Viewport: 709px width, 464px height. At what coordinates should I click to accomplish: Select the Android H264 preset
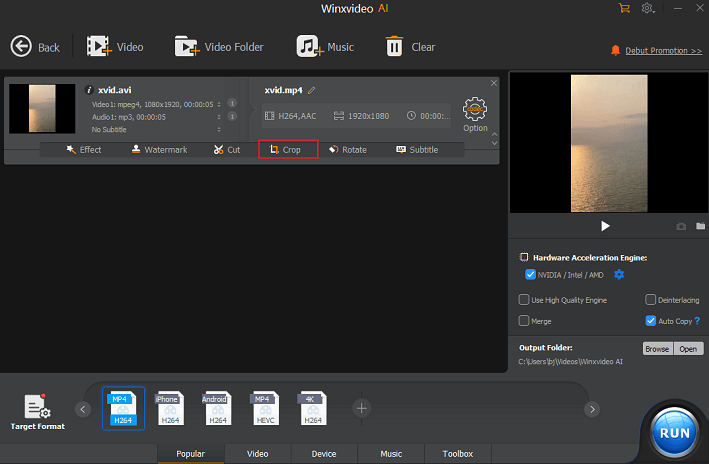(x=217, y=408)
